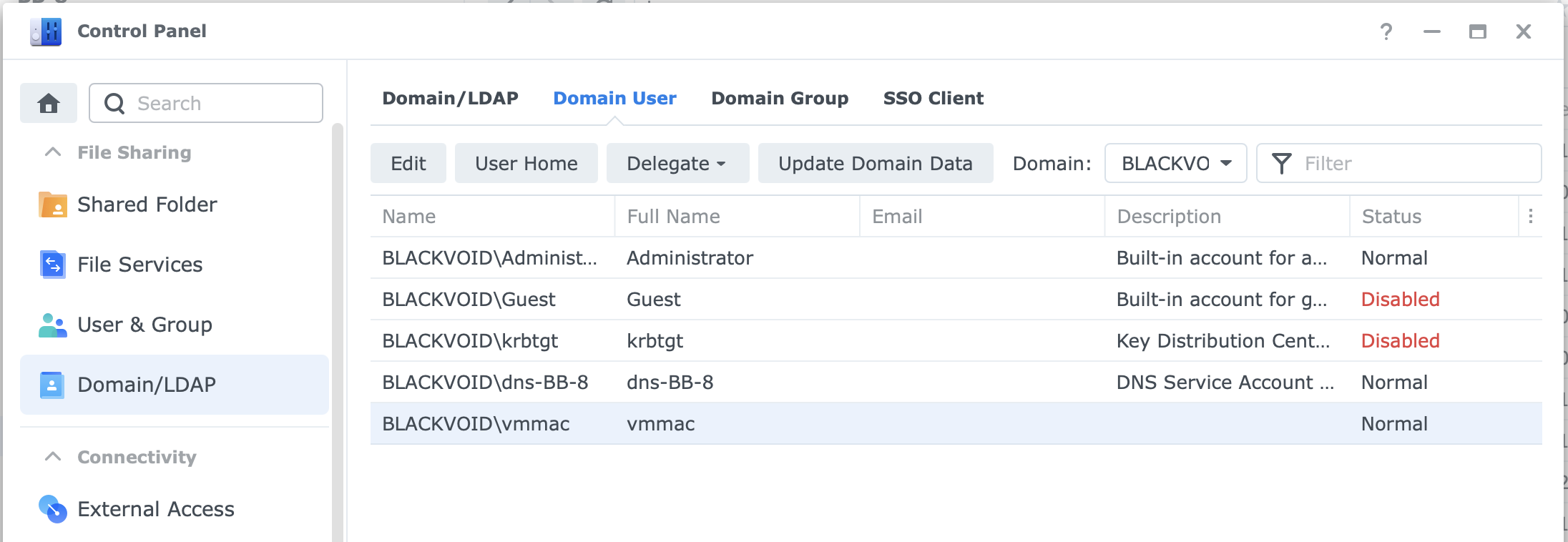
Task: Click the Administrator full name cell
Action: click(690, 257)
